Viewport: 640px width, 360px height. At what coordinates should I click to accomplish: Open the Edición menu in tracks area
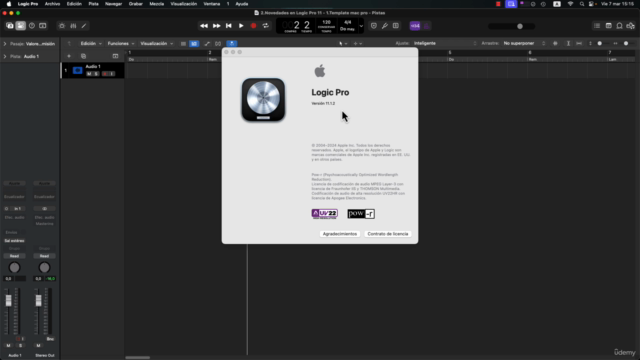[x=91, y=43]
